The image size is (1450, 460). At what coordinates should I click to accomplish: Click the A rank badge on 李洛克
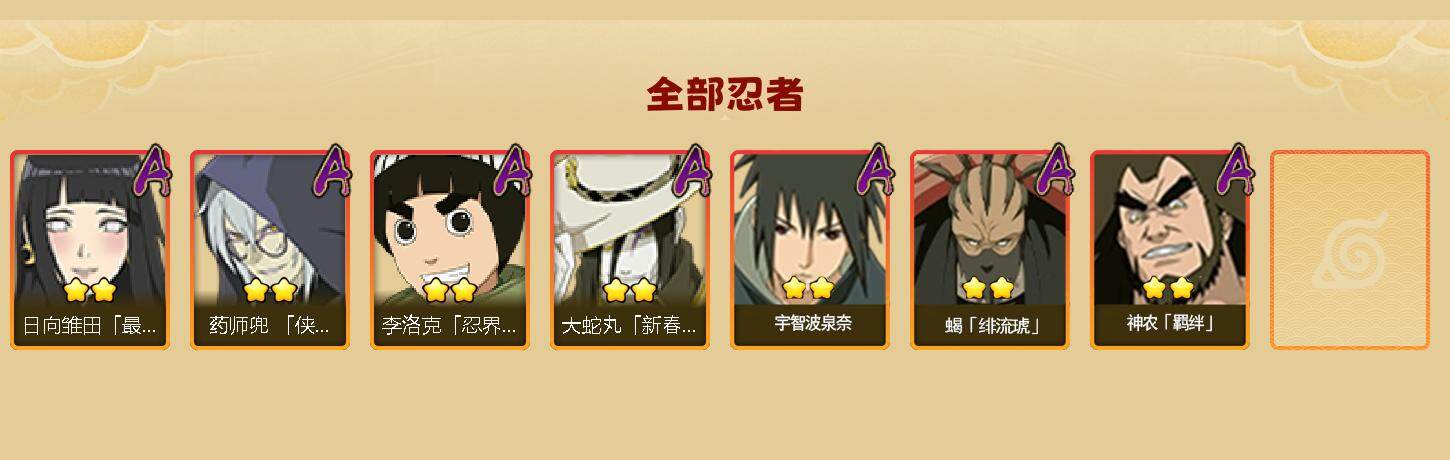(x=512, y=172)
